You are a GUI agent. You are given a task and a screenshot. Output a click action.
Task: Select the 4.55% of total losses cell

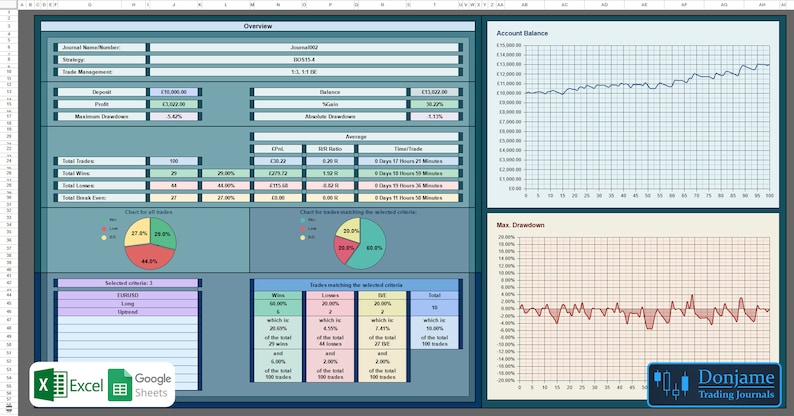coord(330,328)
